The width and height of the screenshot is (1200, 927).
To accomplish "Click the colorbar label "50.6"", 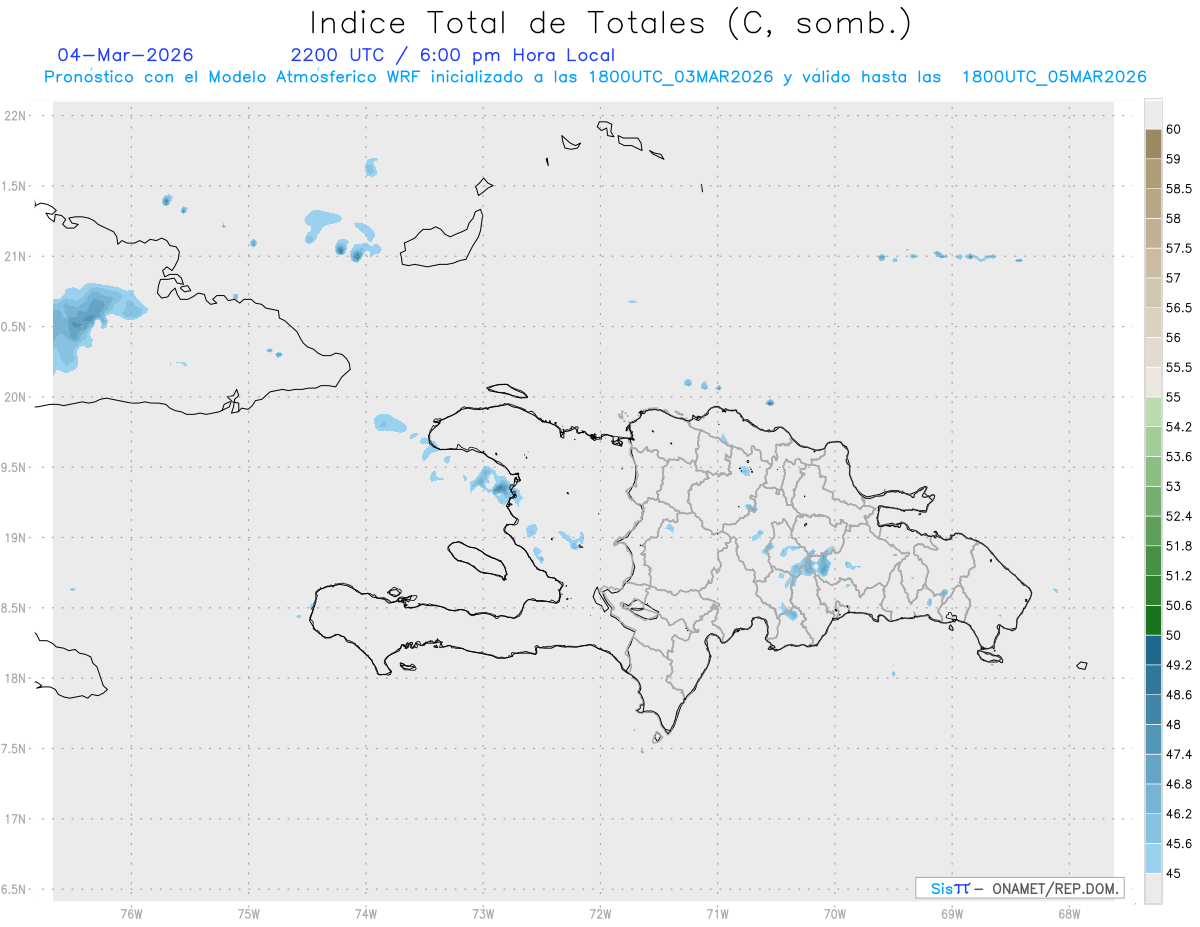I will (1178, 605).
